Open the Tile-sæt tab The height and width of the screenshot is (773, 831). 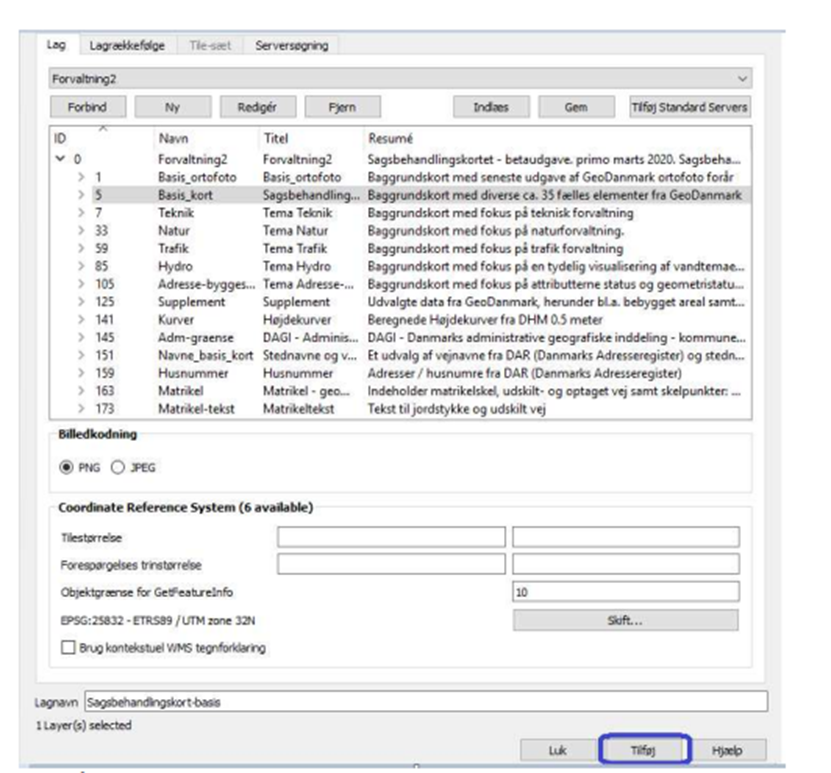point(210,46)
